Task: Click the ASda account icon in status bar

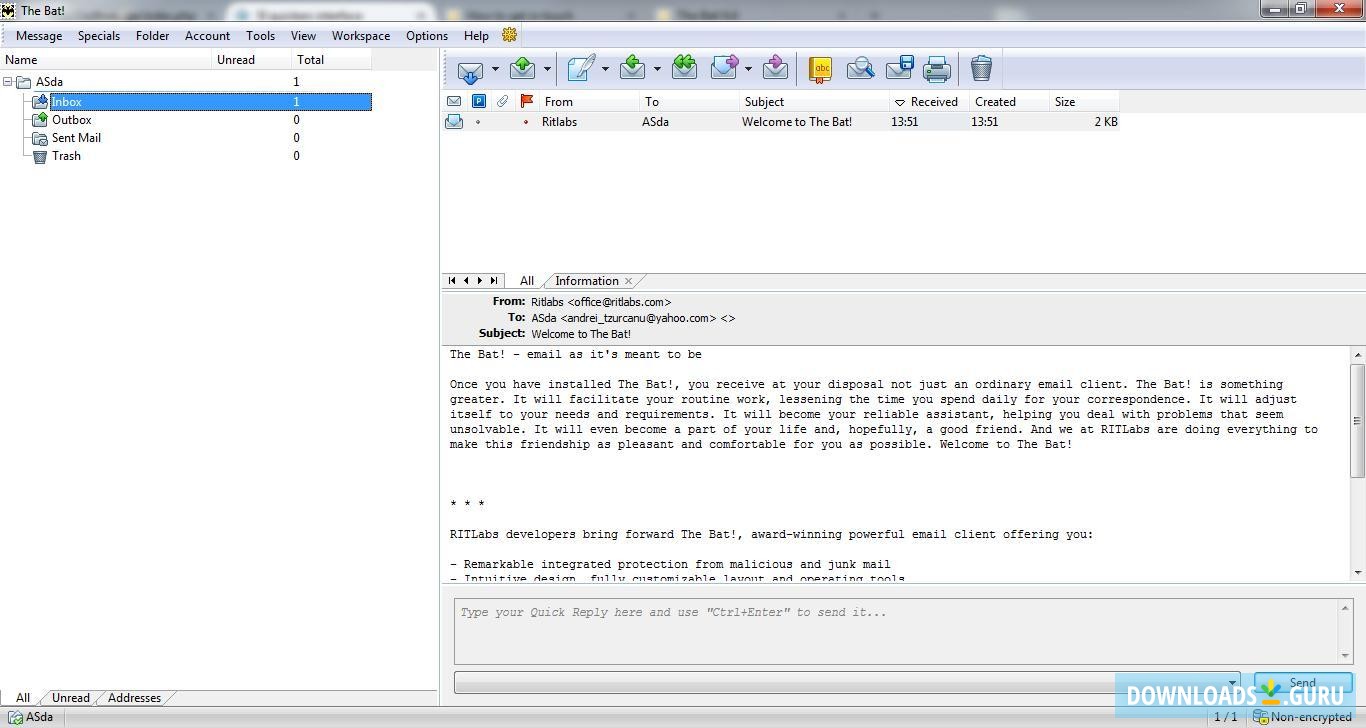Action: pyautogui.click(x=15, y=717)
